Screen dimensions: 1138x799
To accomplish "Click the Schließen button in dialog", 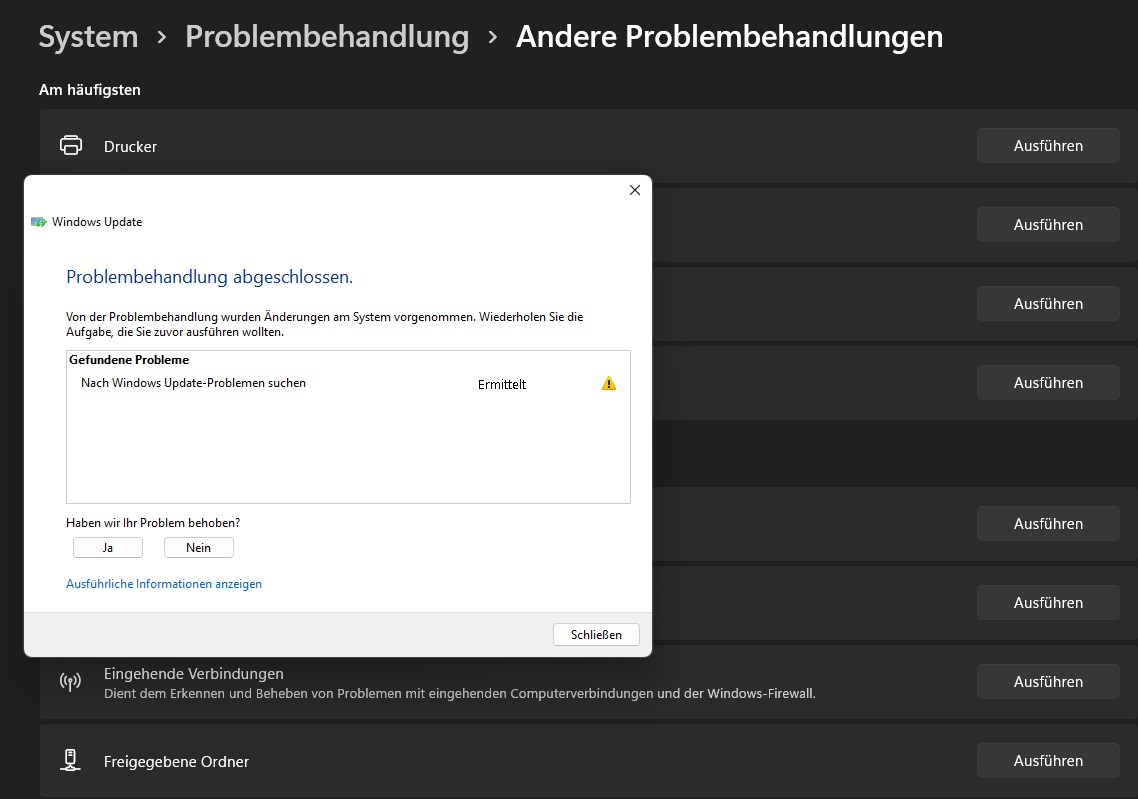I will point(596,634).
